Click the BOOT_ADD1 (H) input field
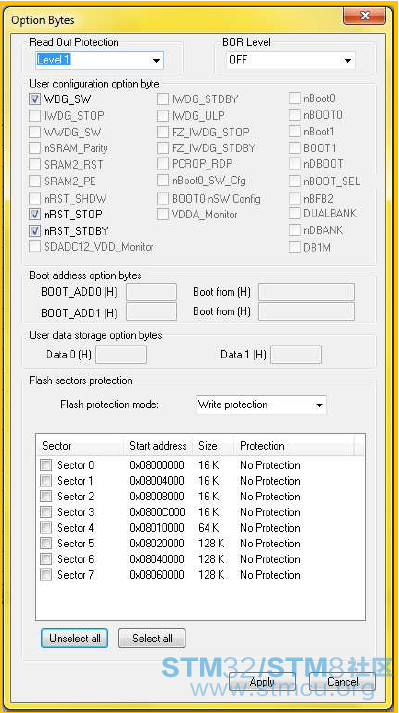Viewport: 399px width, 713px height. [x=151, y=312]
